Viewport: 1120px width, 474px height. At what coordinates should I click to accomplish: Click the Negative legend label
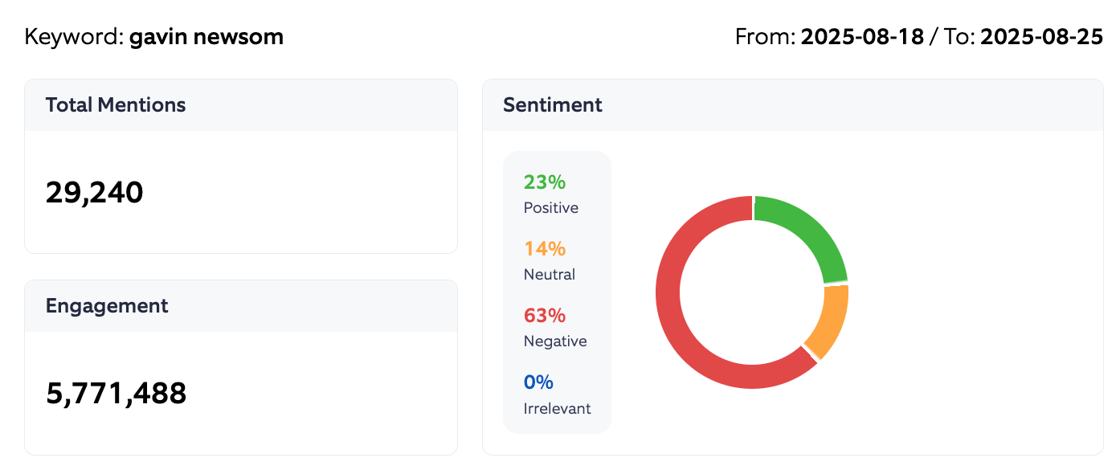click(555, 341)
